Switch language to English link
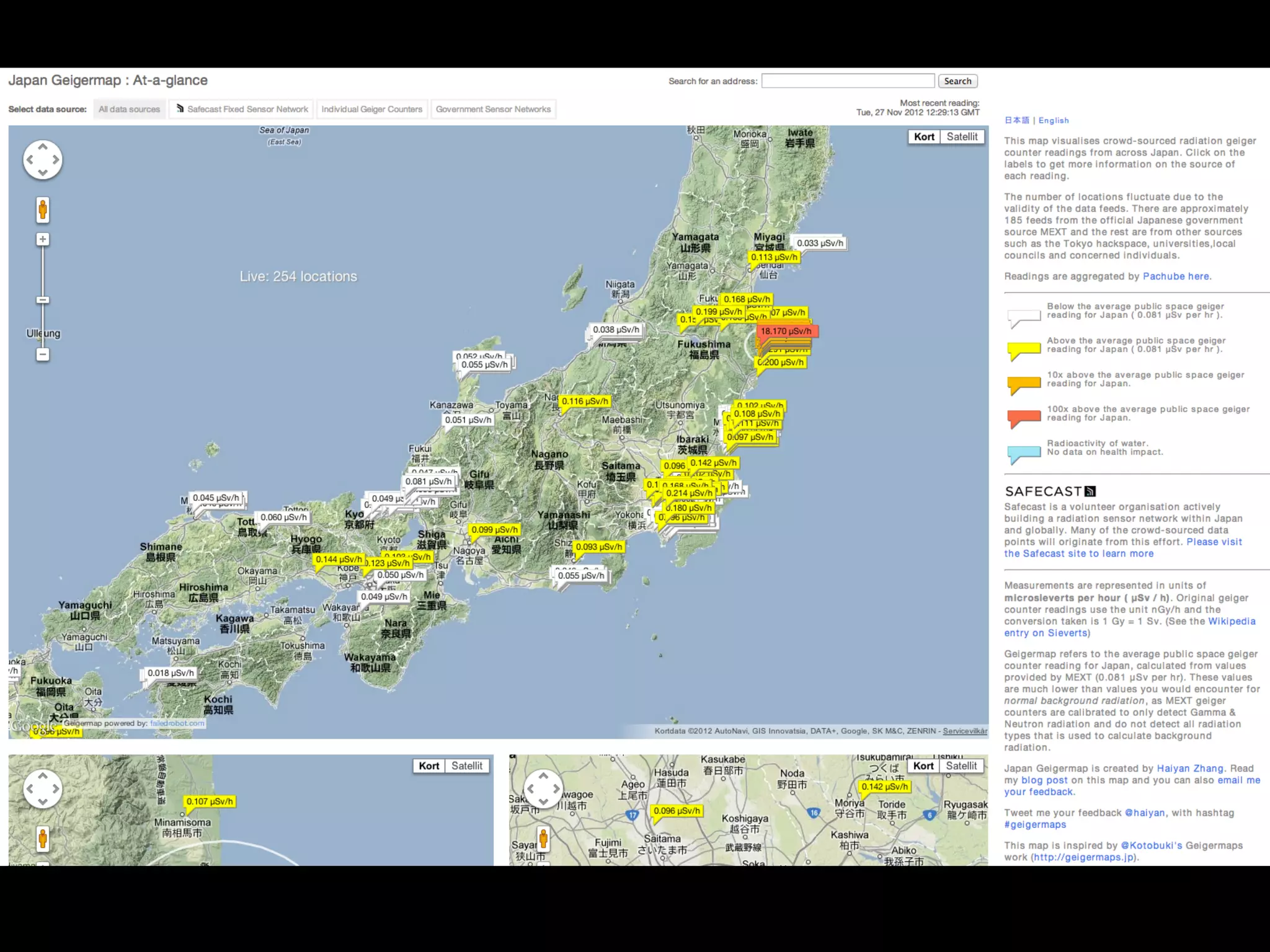1270x952 pixels. [1054, 121]
